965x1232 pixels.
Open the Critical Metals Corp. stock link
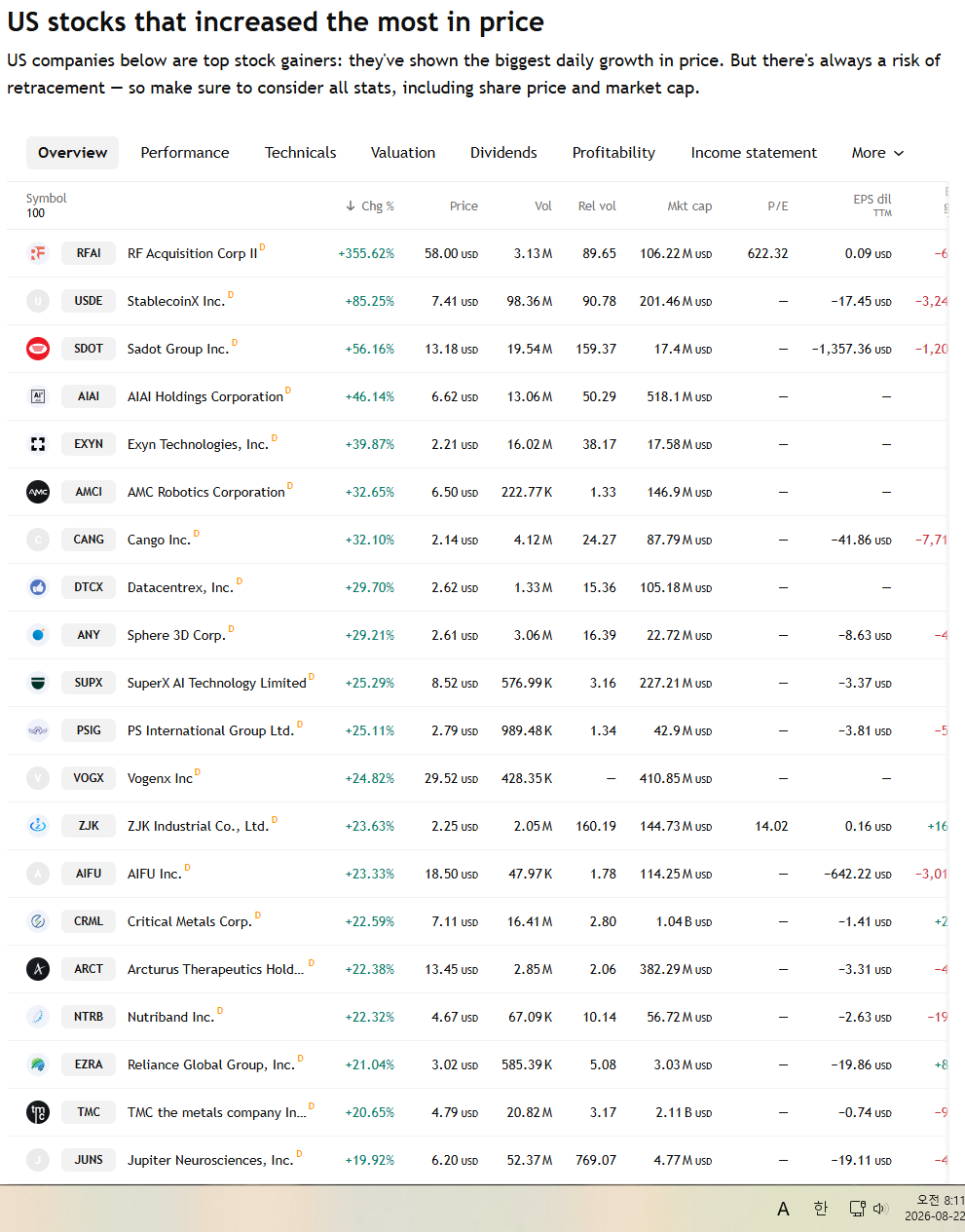point(189,921)
